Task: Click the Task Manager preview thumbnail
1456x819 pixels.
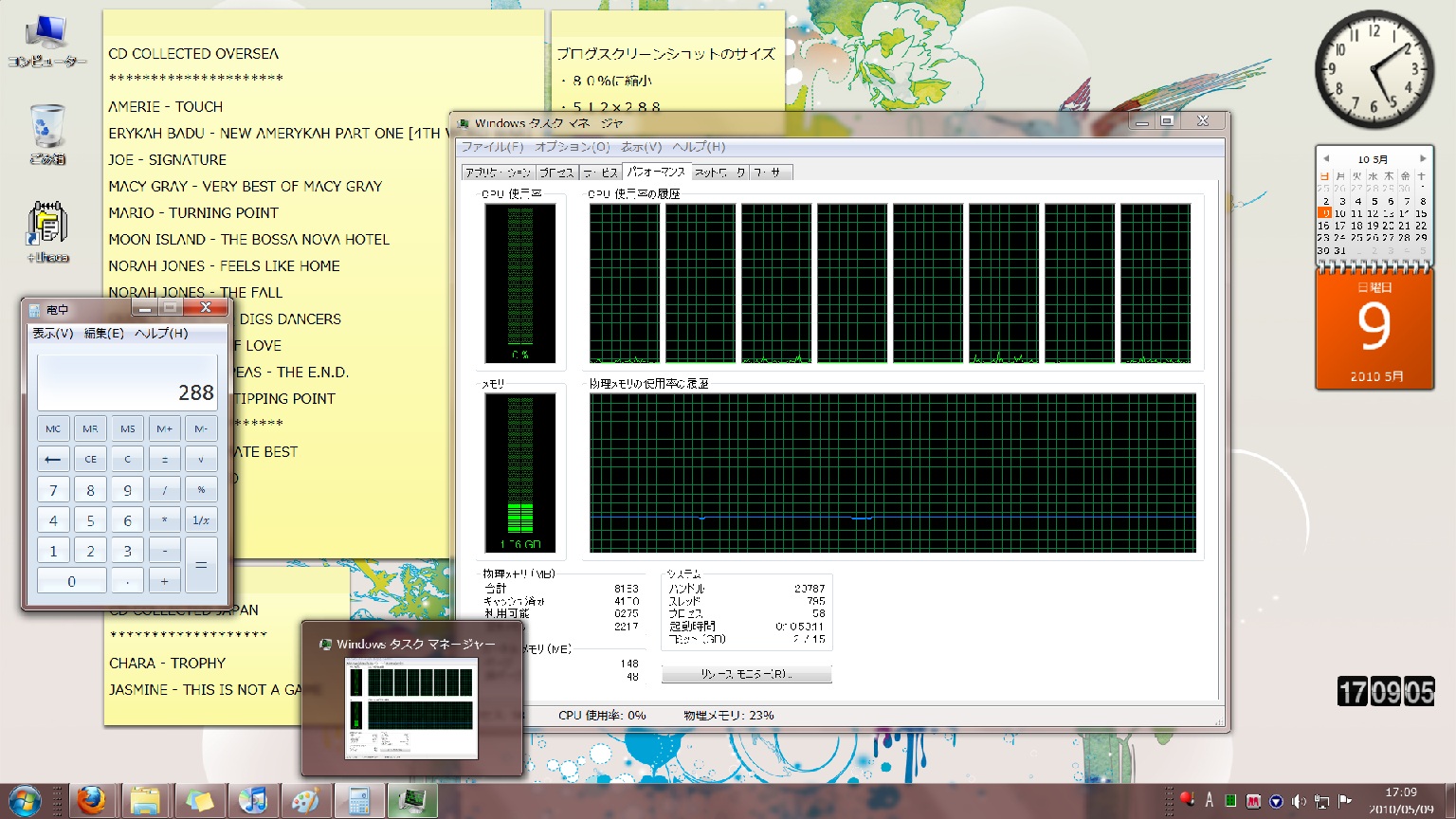Action: pyautogui.click(x=411, y=707)
